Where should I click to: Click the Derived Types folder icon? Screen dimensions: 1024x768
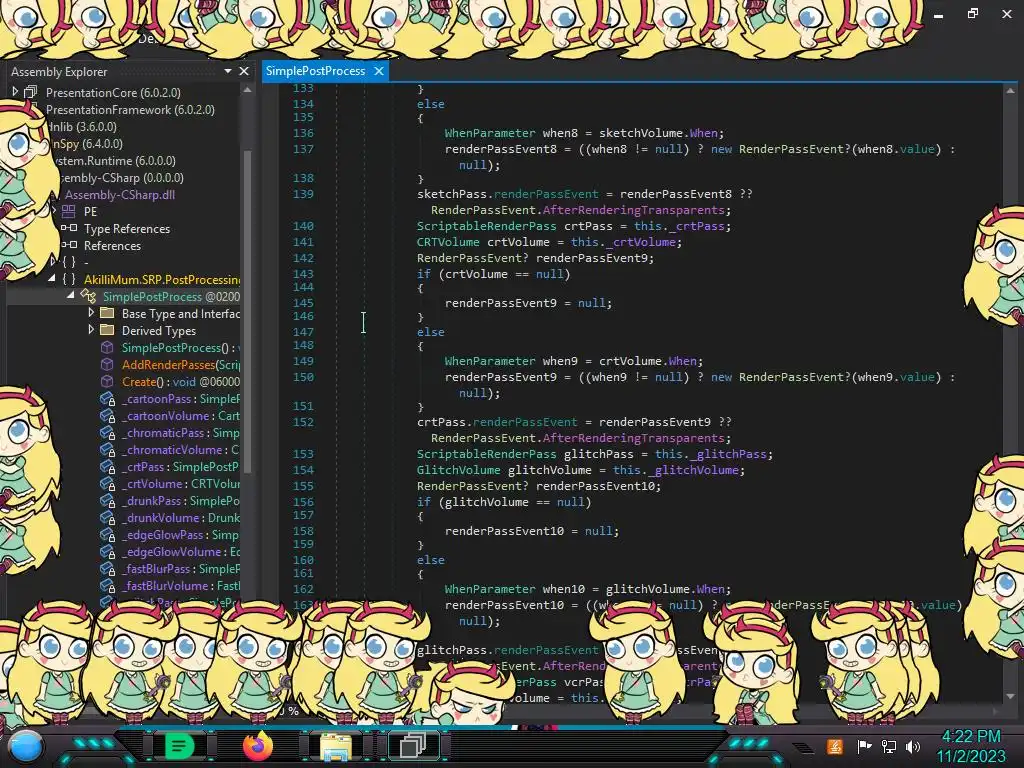tap(107, 330)
